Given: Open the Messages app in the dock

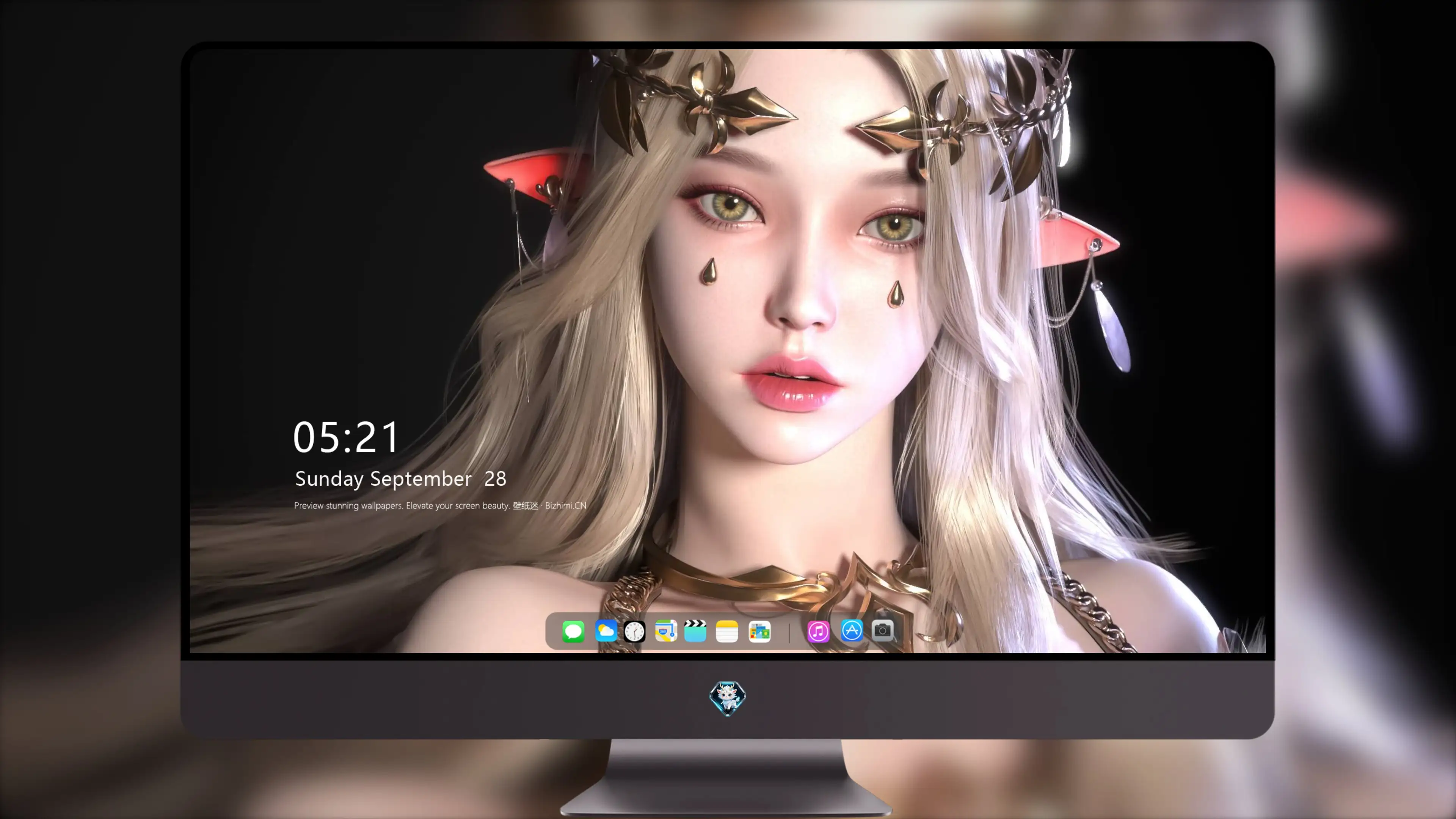Looking at the screenshot, I should pos(573,631).
